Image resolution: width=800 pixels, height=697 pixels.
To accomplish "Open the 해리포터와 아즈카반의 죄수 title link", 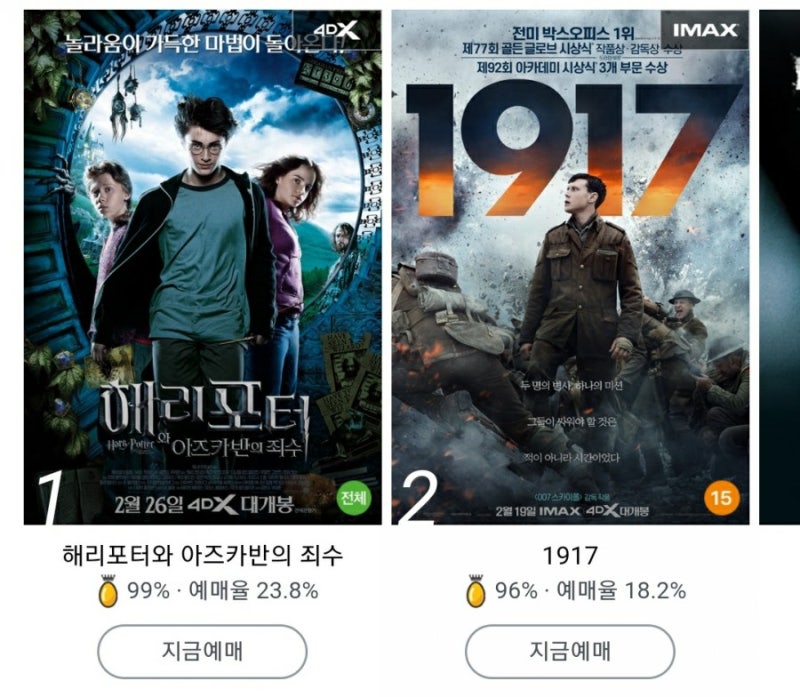I will click(203, 555).
